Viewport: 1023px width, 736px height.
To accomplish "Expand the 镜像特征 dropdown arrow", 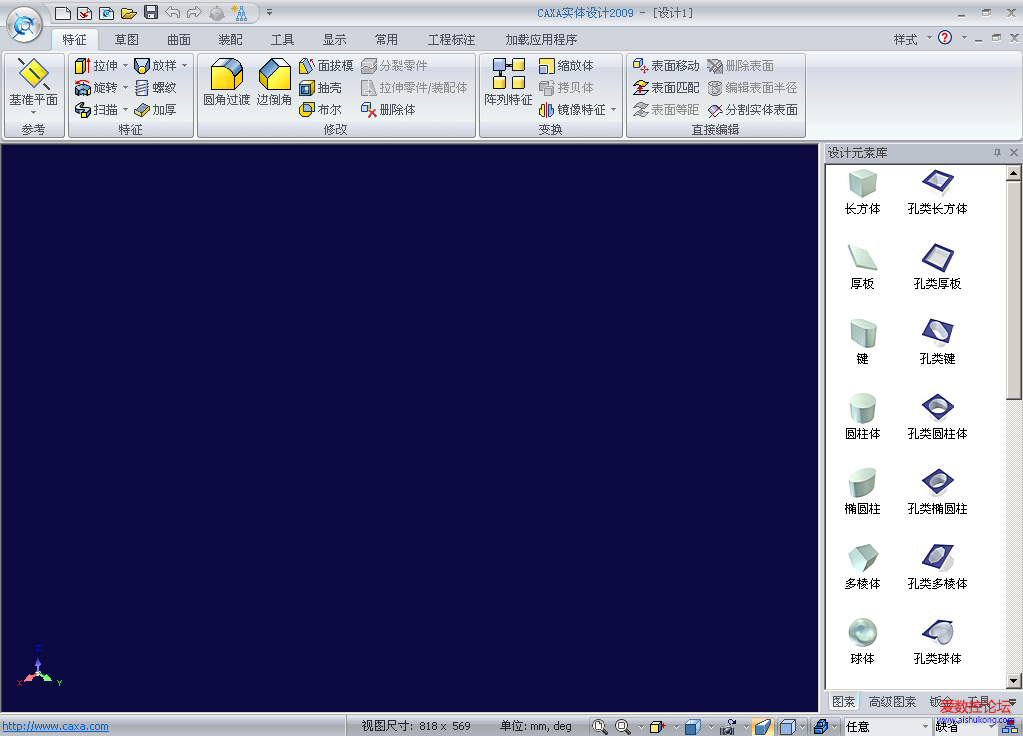I will click(613, 110).
